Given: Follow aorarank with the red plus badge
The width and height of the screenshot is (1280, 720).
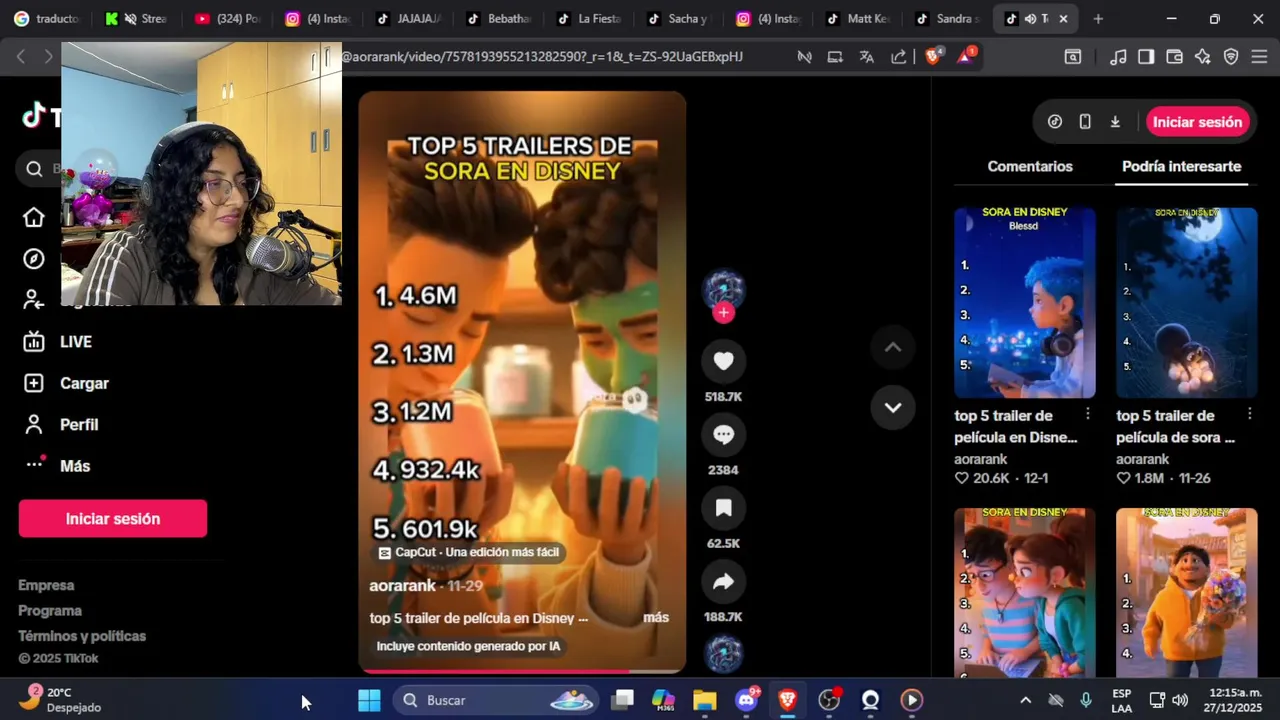Looking at the screenshot, I should [x=724, y=313].
